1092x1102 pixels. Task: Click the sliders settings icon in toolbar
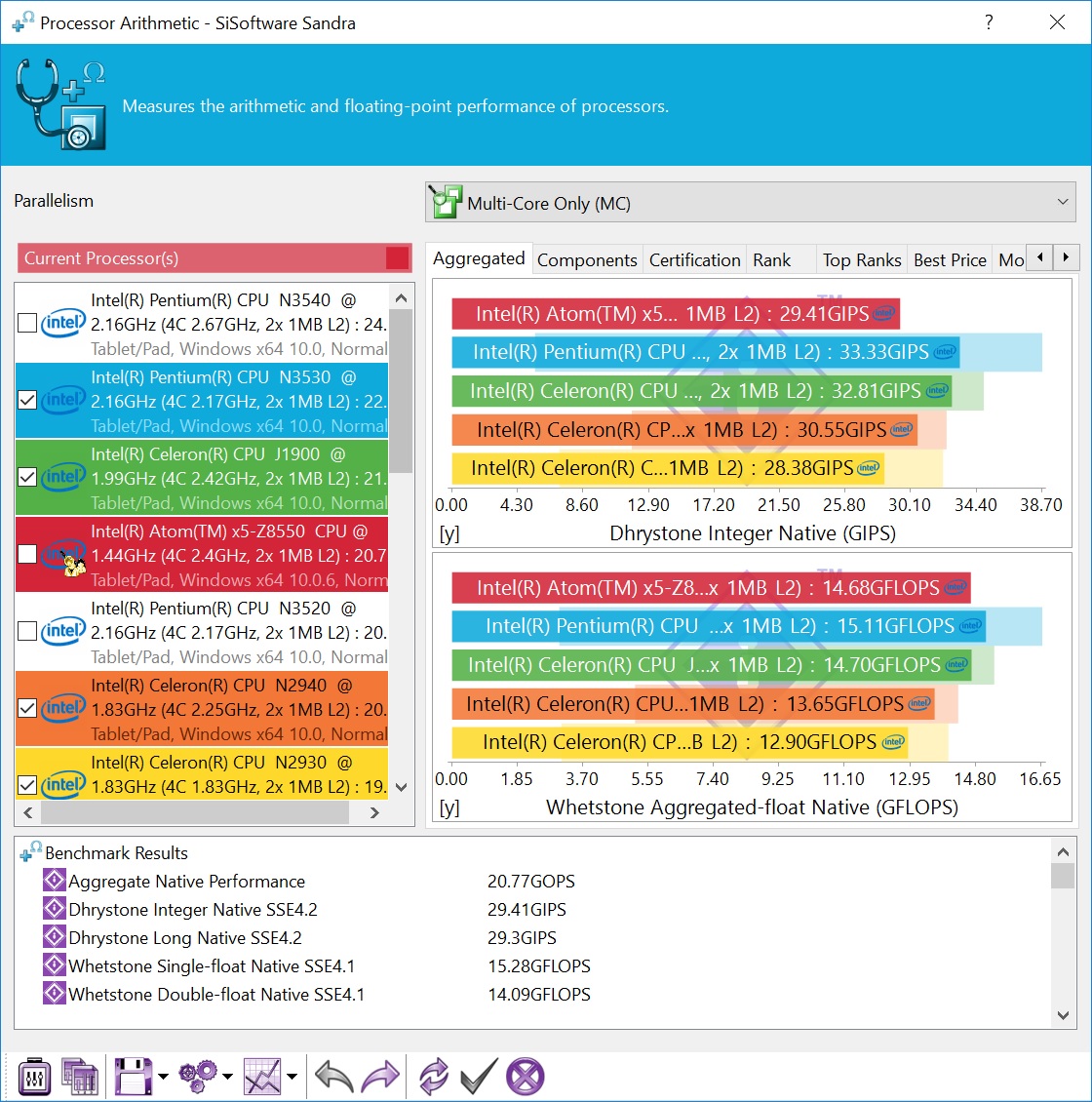[x=34, y=1077]
